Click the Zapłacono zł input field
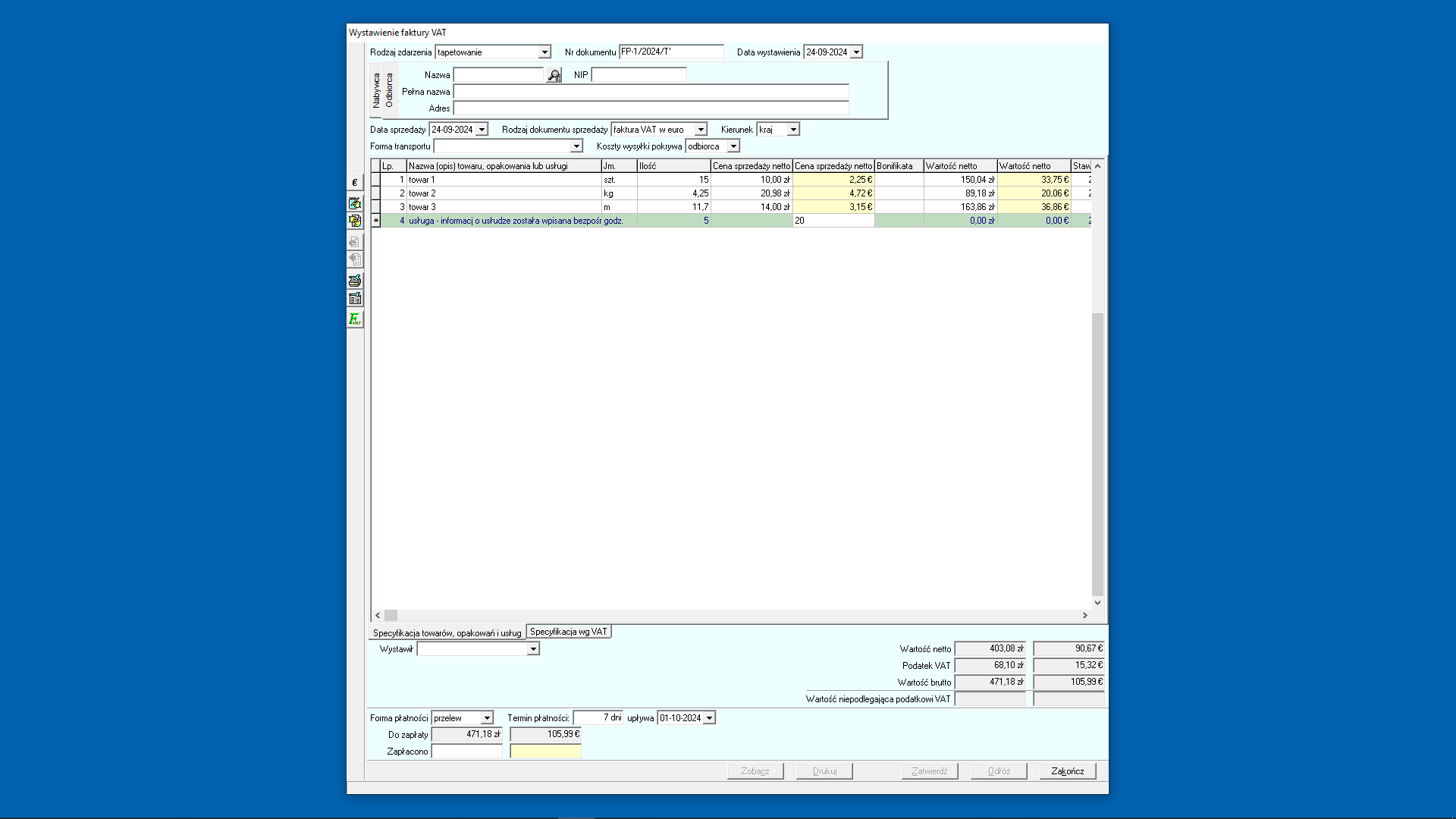Screen dimensions: 1456x819 click(466, 751)
